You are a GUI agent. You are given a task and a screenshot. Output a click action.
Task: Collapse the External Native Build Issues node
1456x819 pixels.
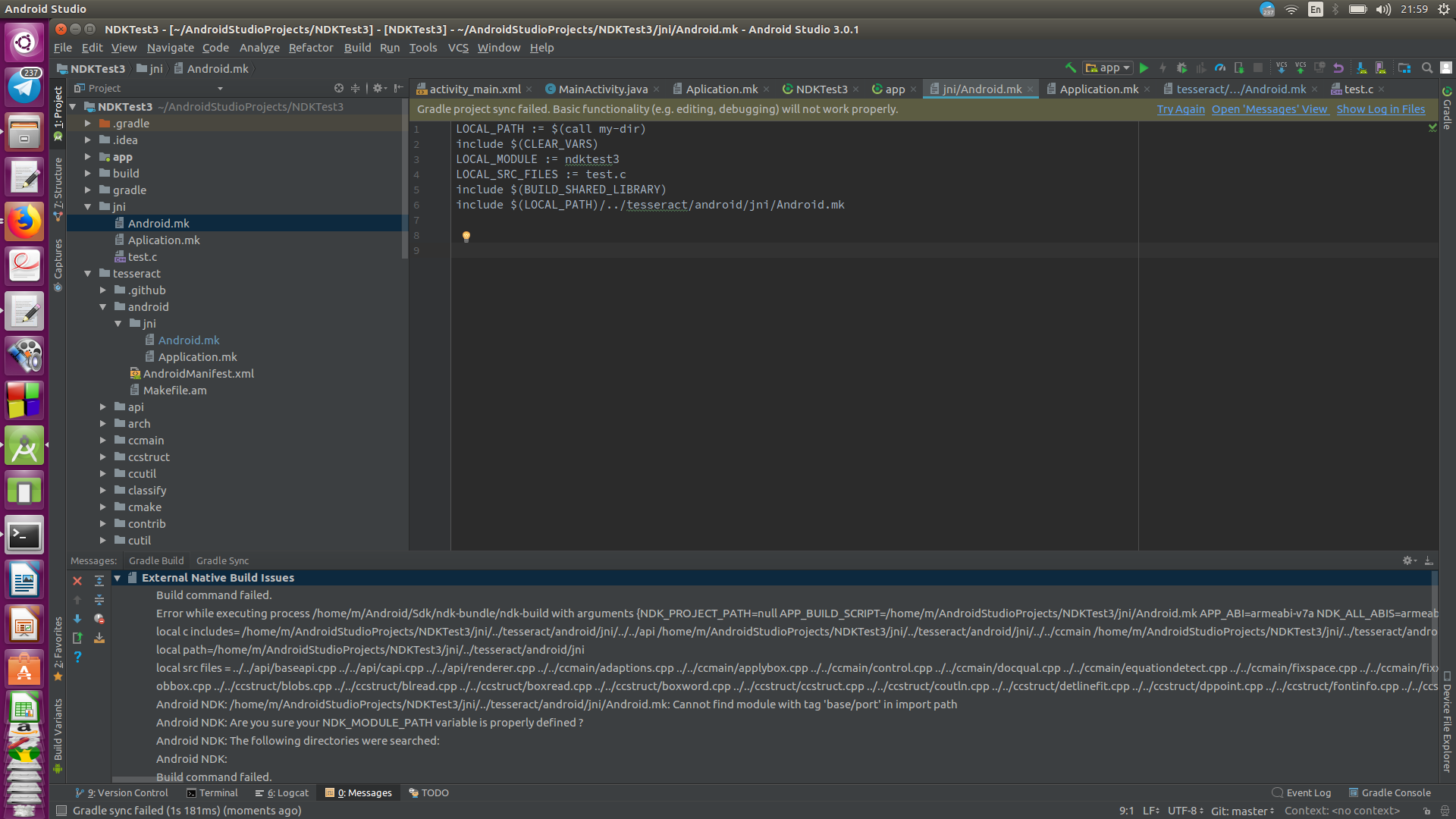(x=118, y=578)
